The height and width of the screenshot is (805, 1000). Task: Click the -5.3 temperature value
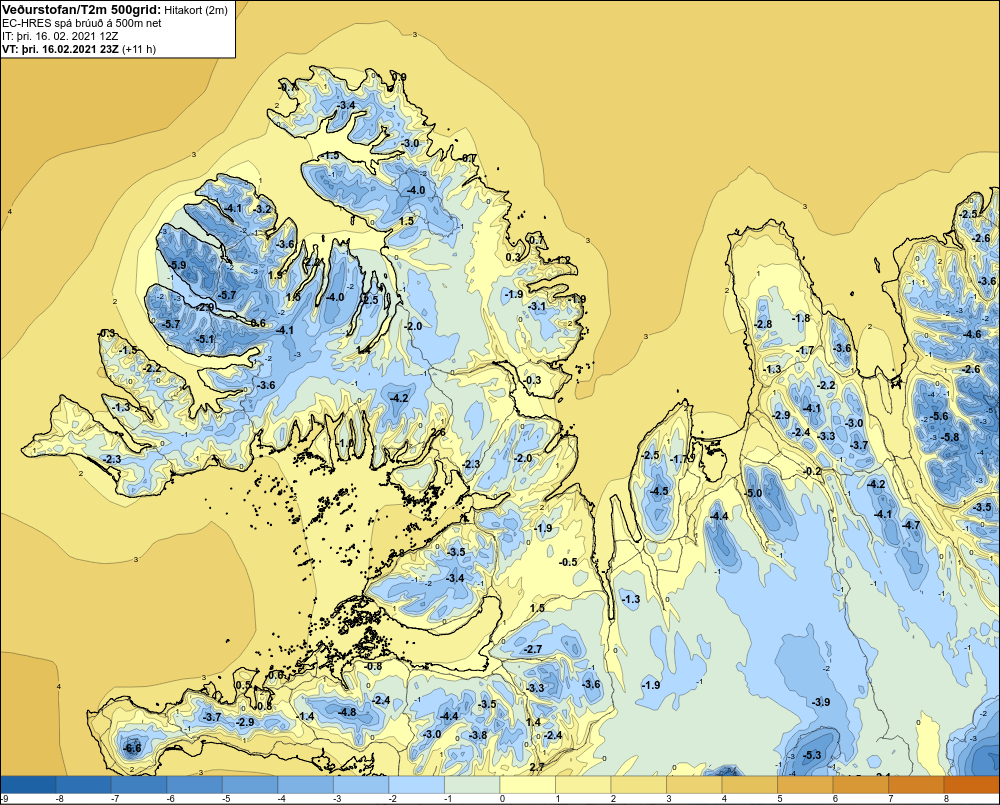(x=812, y=755)
